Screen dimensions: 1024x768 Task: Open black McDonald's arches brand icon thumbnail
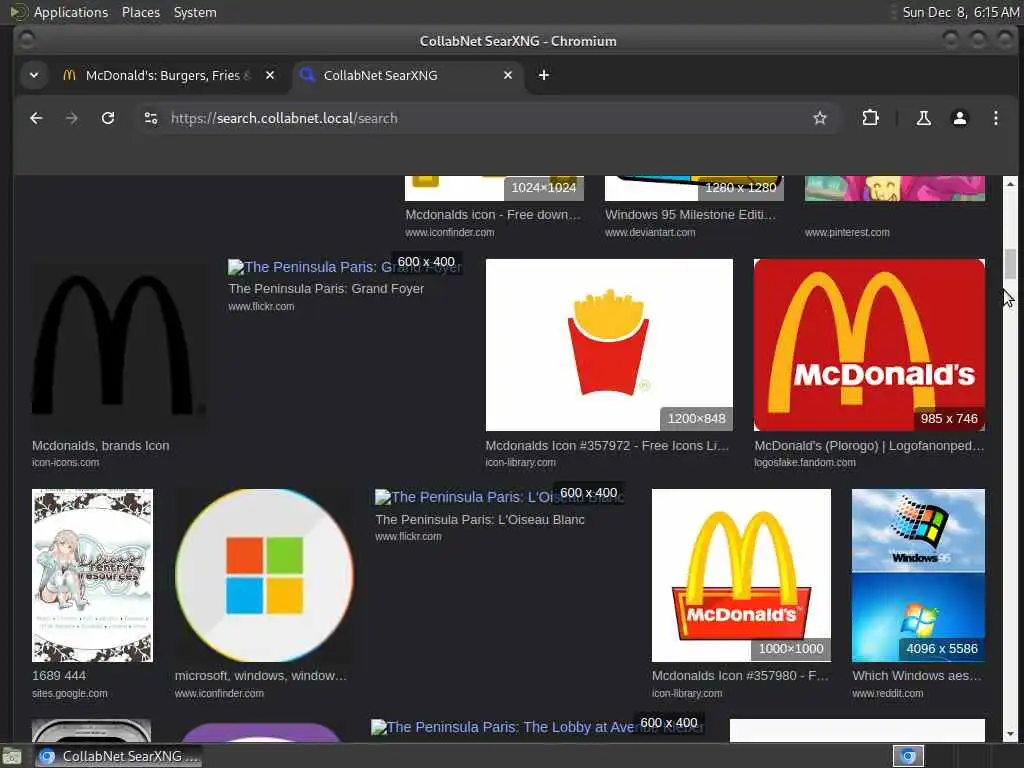click(119, 345)
